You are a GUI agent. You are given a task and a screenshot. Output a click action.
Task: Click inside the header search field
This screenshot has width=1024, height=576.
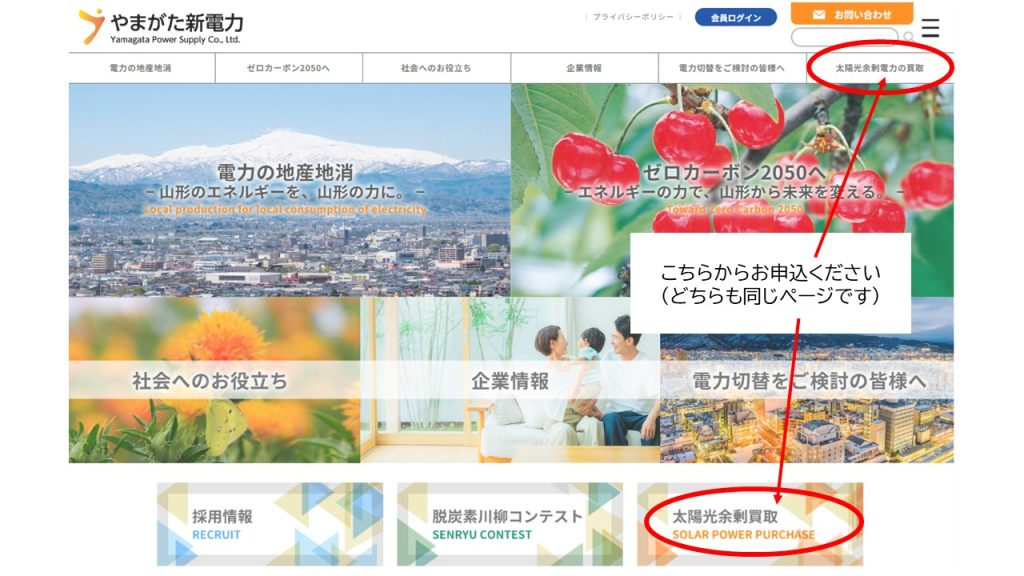click(x=844, y=38)
